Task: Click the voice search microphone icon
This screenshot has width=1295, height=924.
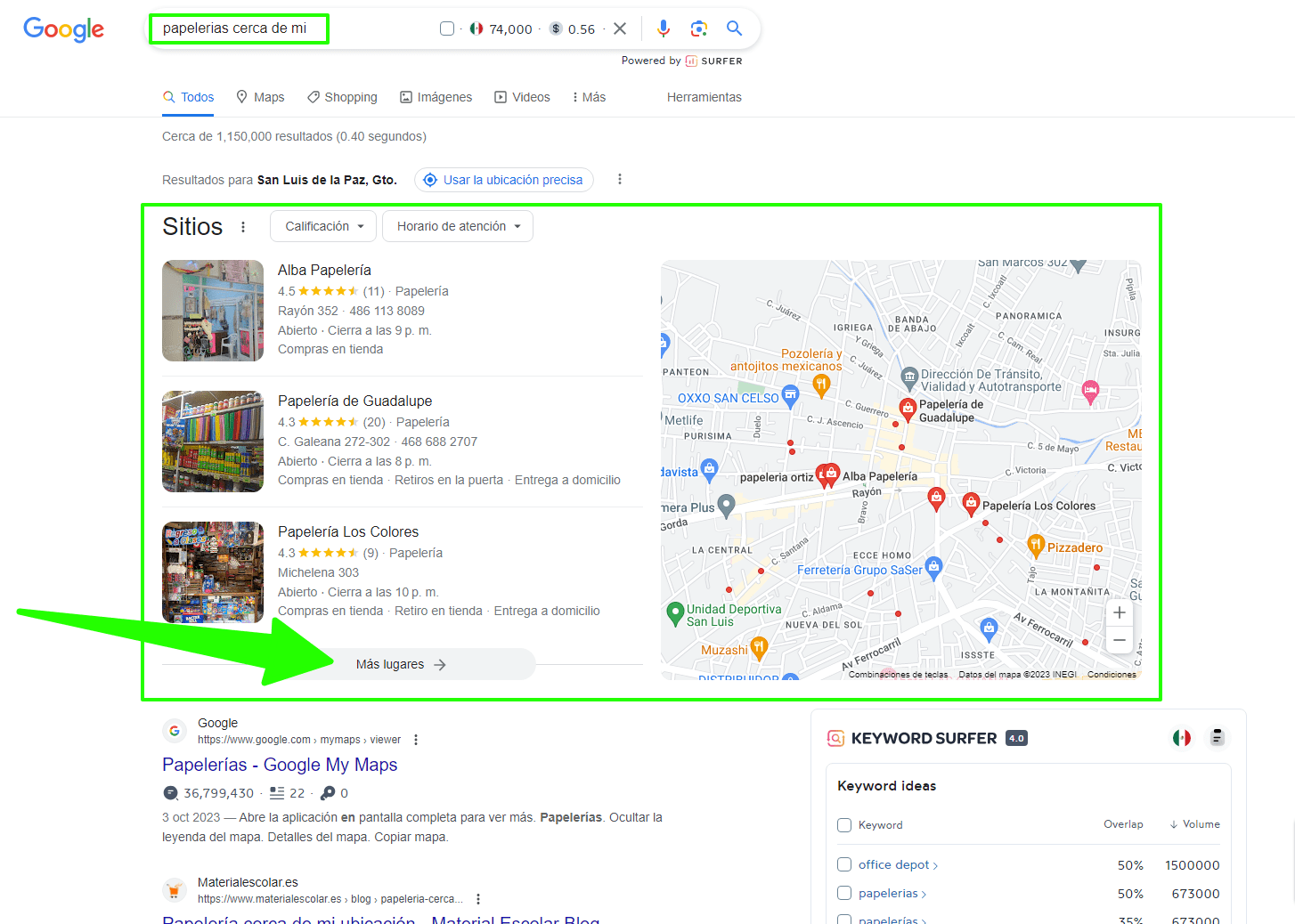Action: point(663,28)
